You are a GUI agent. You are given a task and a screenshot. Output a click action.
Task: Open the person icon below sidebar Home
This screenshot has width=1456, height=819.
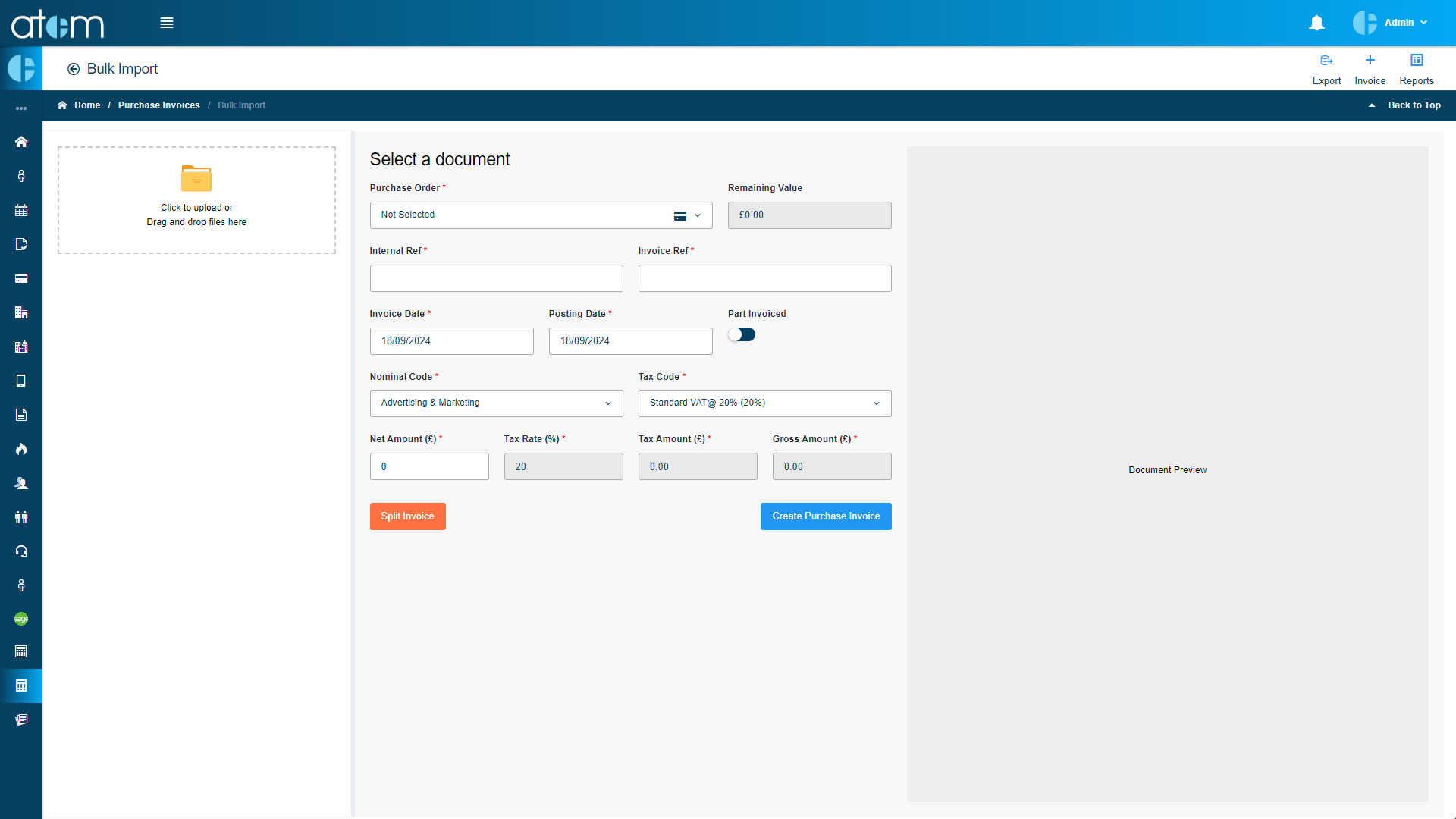click(x=21, y=176)
